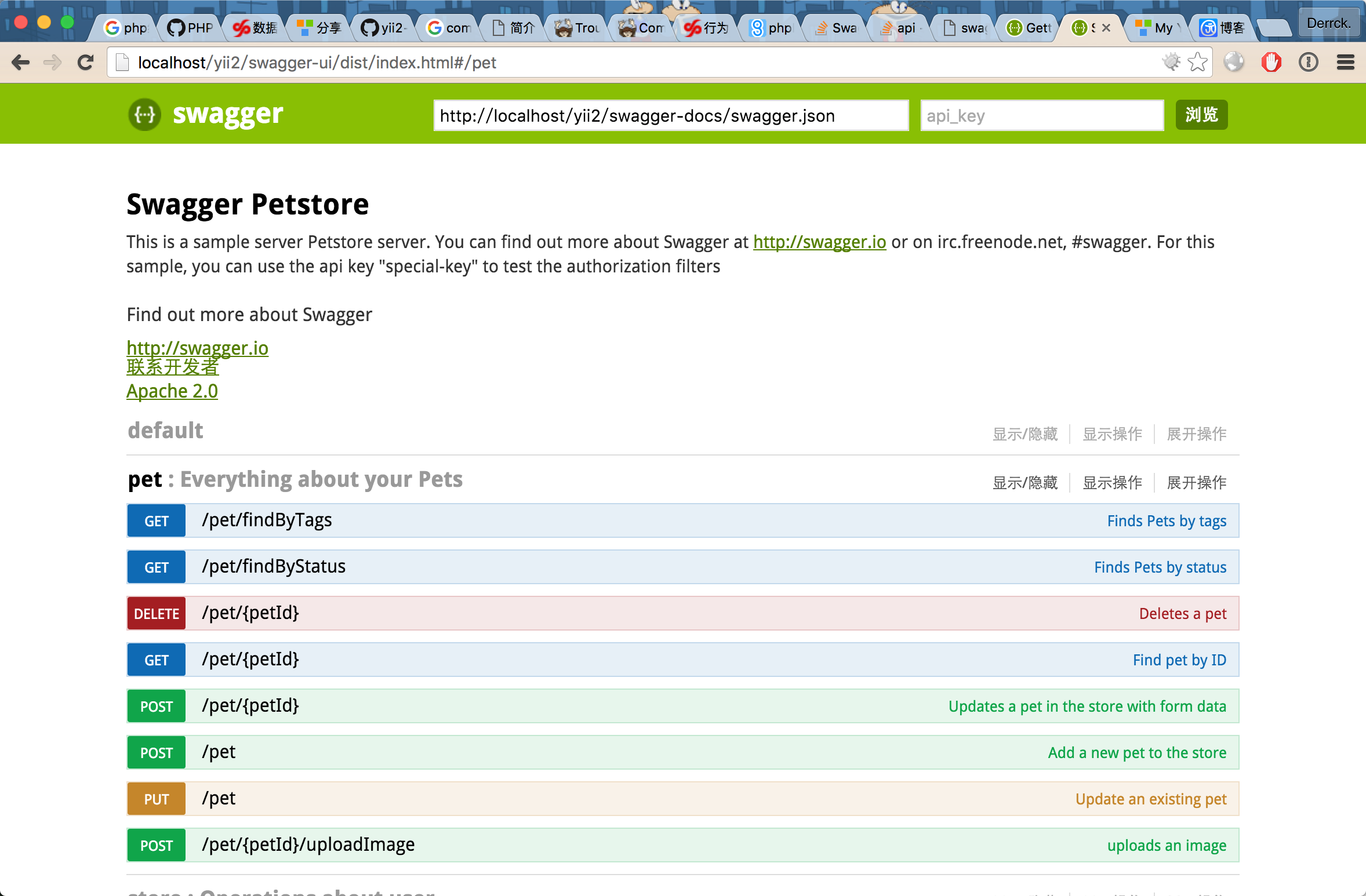
Task: Click the green 浏览 explore button
Action: pos(1201,115)
